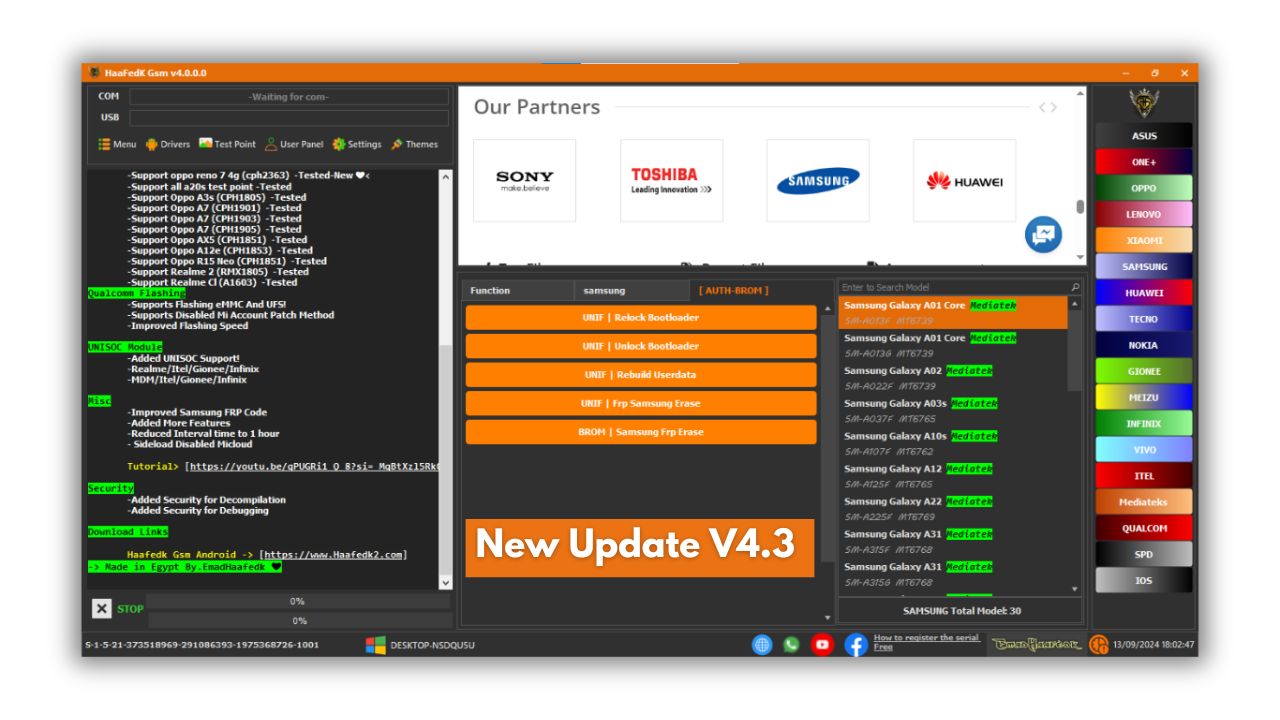Click the log panel scroll down arrow
The image size is (1280, 720).
coord(446,582)
